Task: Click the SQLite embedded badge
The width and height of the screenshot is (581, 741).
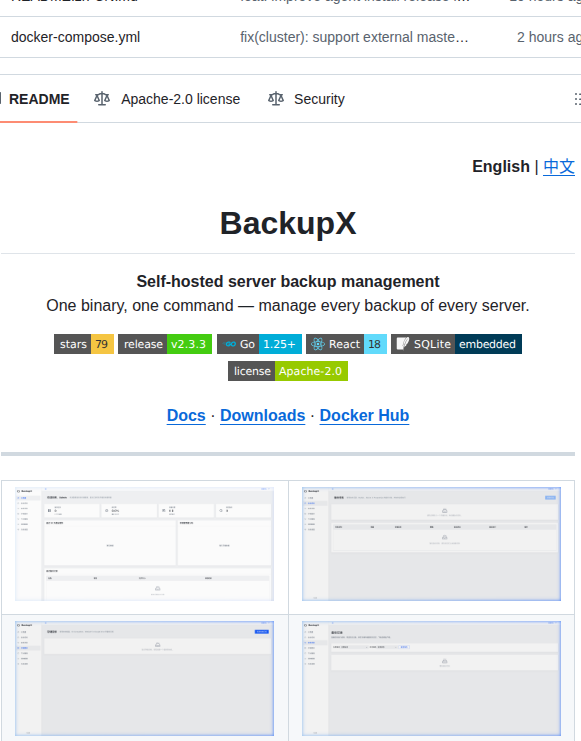Action: pos(456,344)
